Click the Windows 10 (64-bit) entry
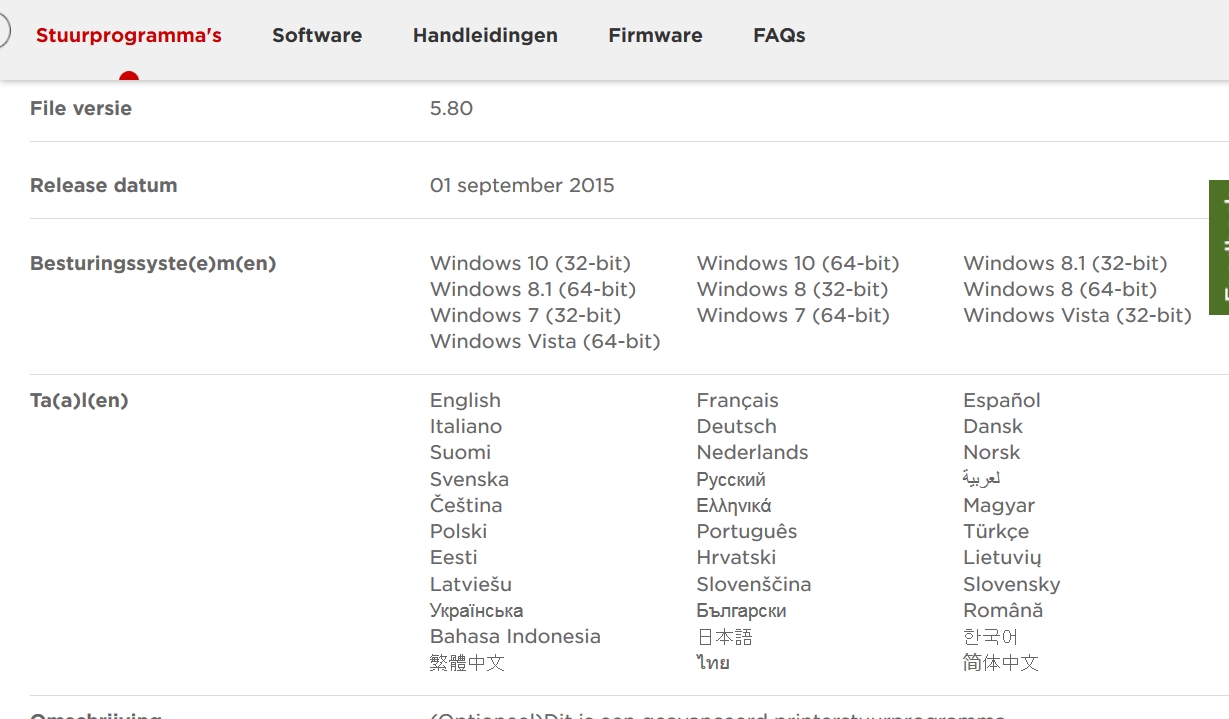This screenshot has width=1229, height=719. point(798,264)
